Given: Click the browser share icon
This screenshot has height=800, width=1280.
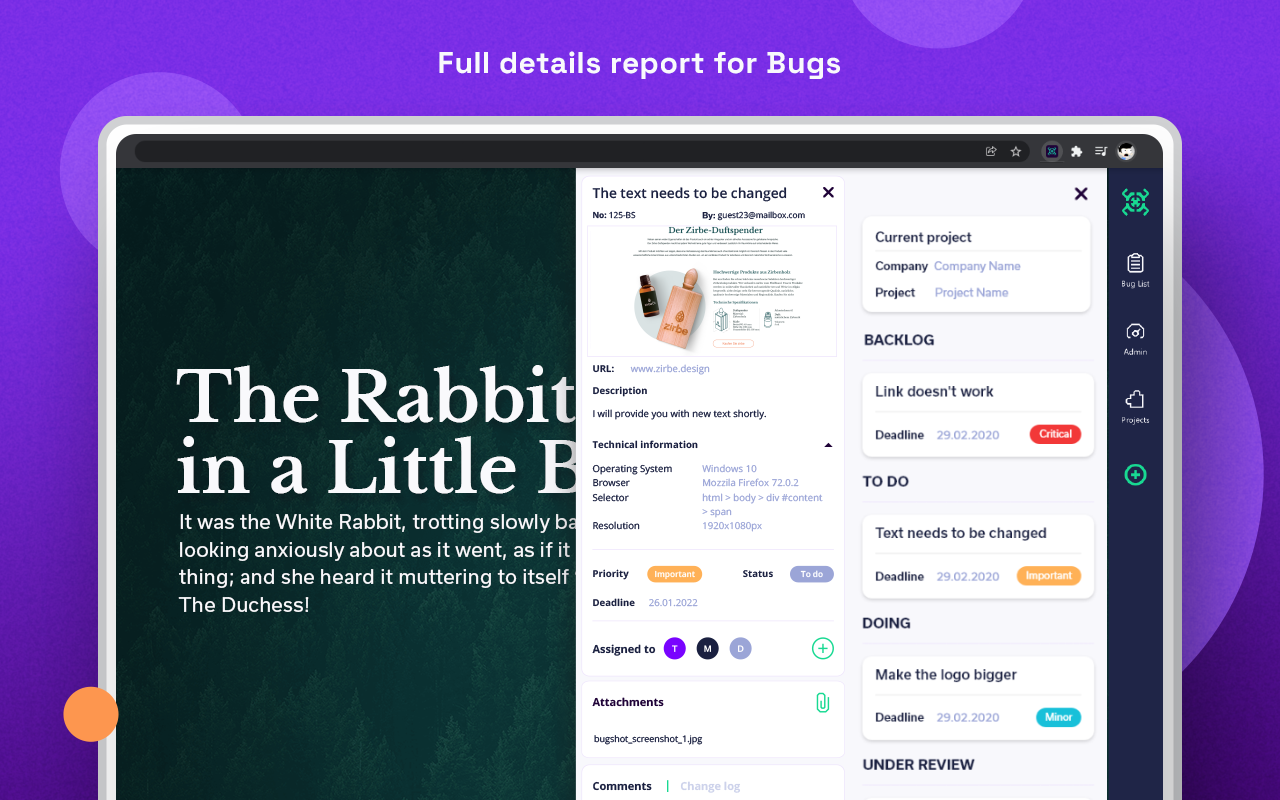Looking at the screenshot, I should point(991,152).
